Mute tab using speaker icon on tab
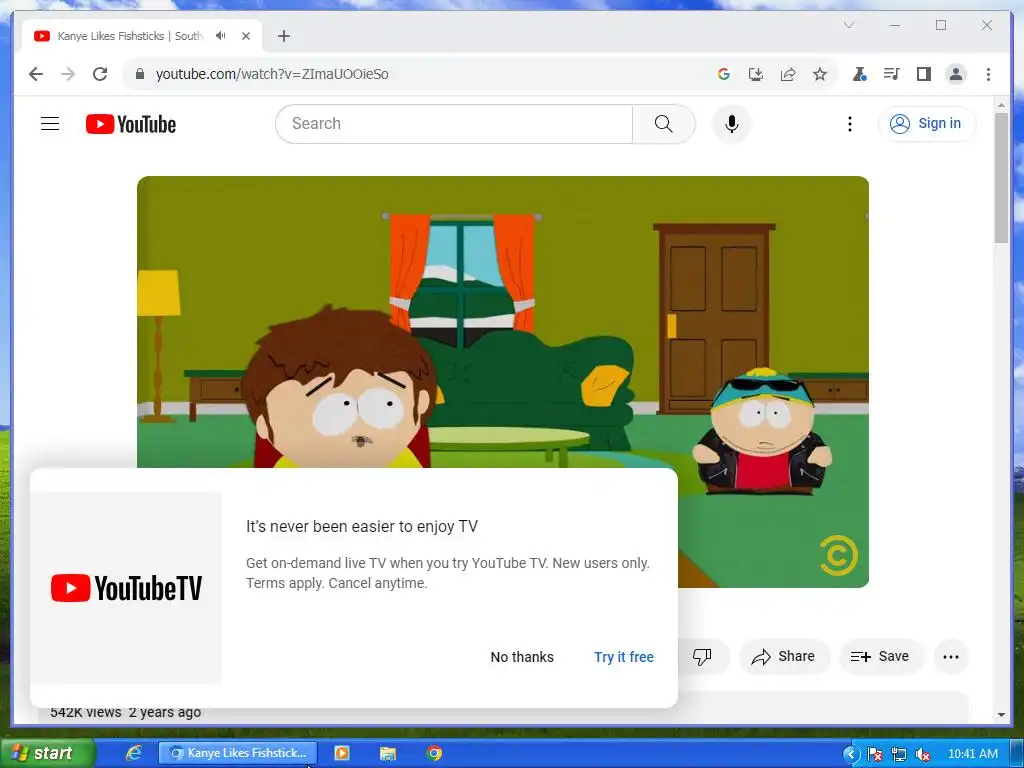The height and width of the screenshot is (768, 1024). (221, 36)
